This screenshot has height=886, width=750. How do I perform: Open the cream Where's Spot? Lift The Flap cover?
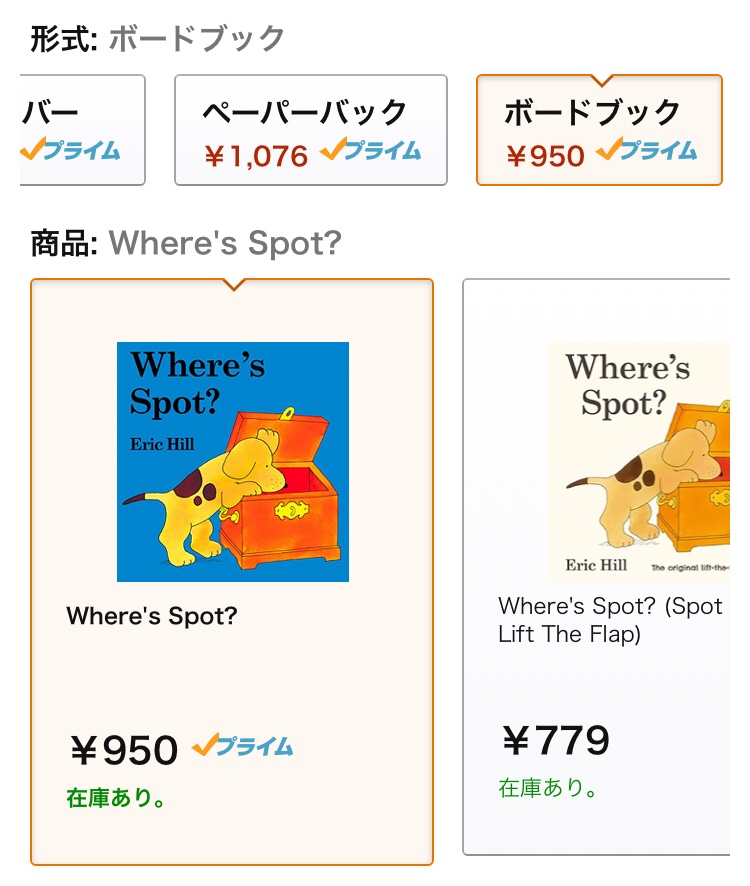639,462
